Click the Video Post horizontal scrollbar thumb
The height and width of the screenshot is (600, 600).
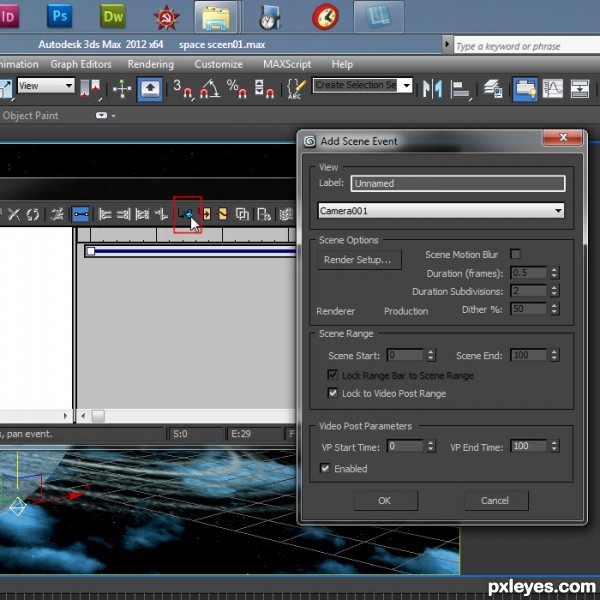(98, 416)
